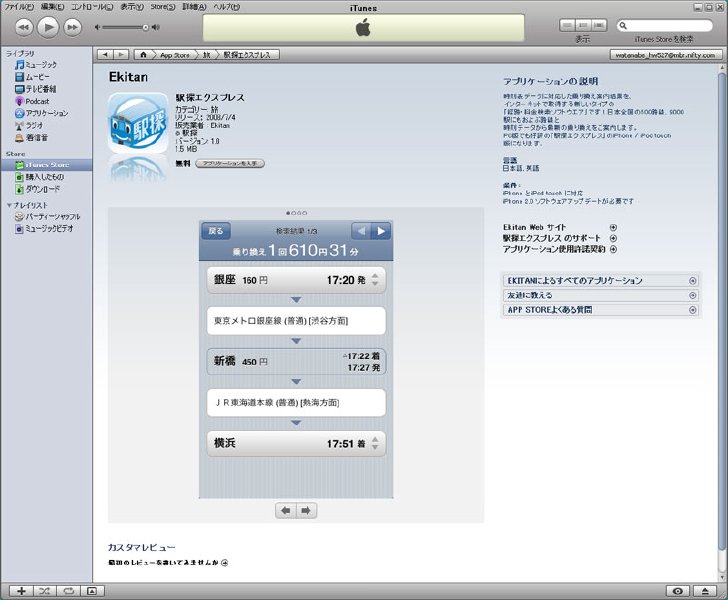Select 着信音 in the library sidebar
The width and height of the screenshot is (728, 600).
[31, 137]
